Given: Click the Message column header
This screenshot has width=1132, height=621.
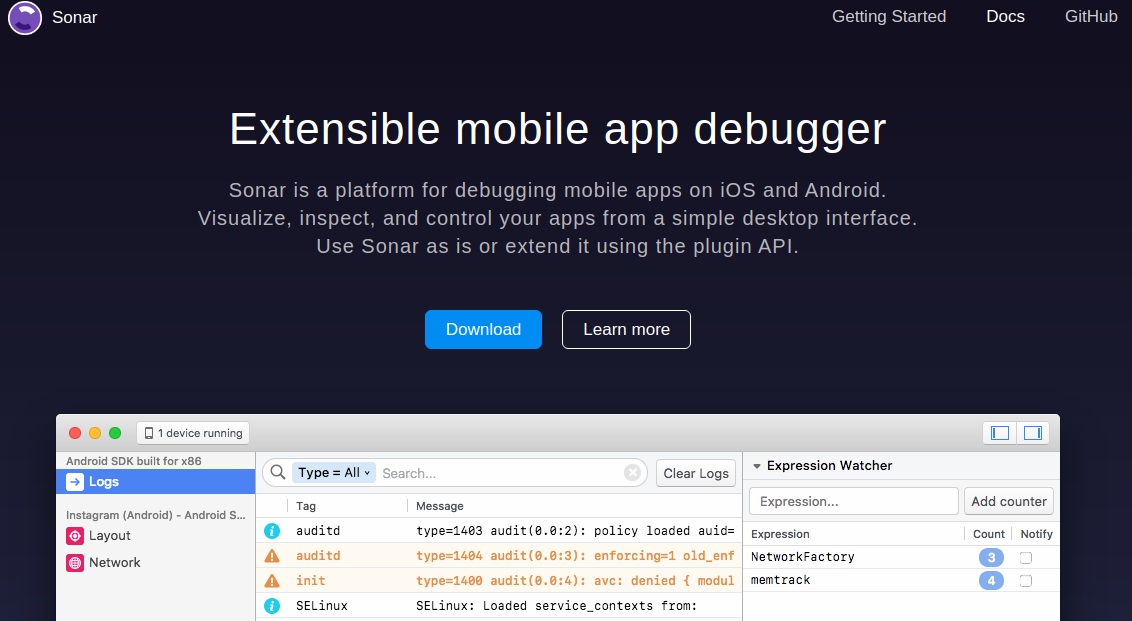Looking at the screenshot, I should pyautogui.click(x=440, y=506).
